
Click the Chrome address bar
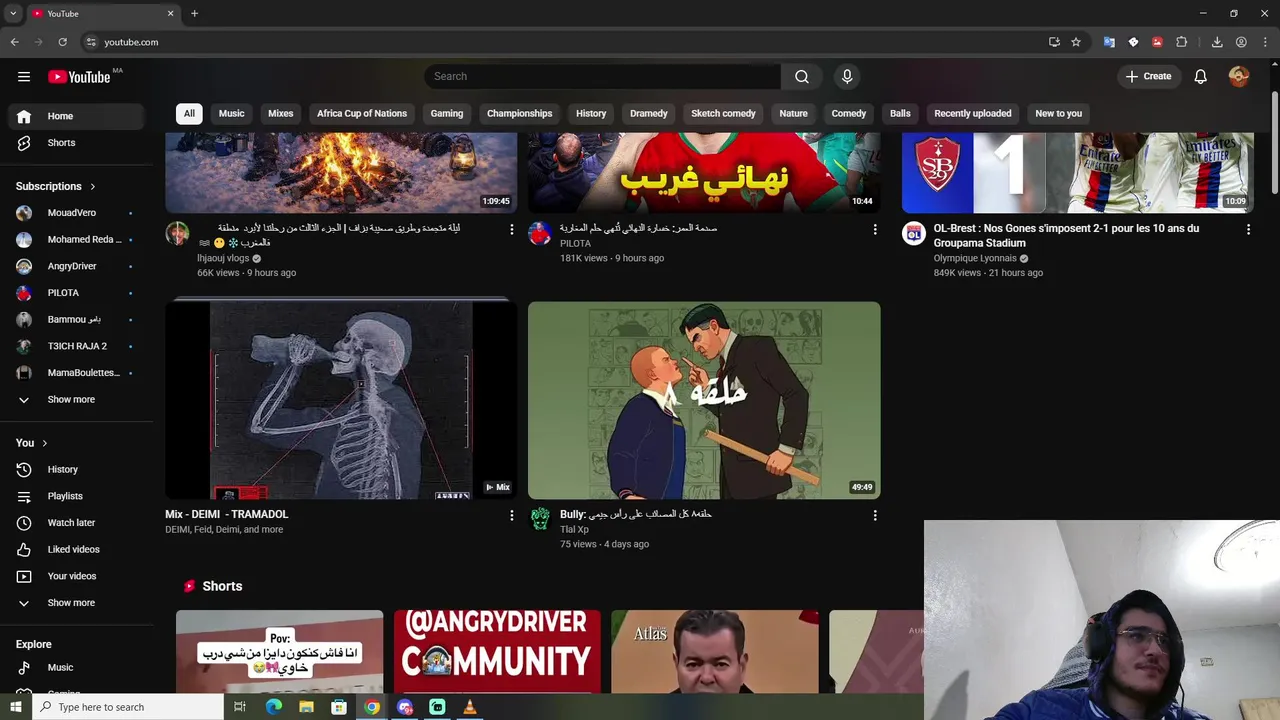560,42
